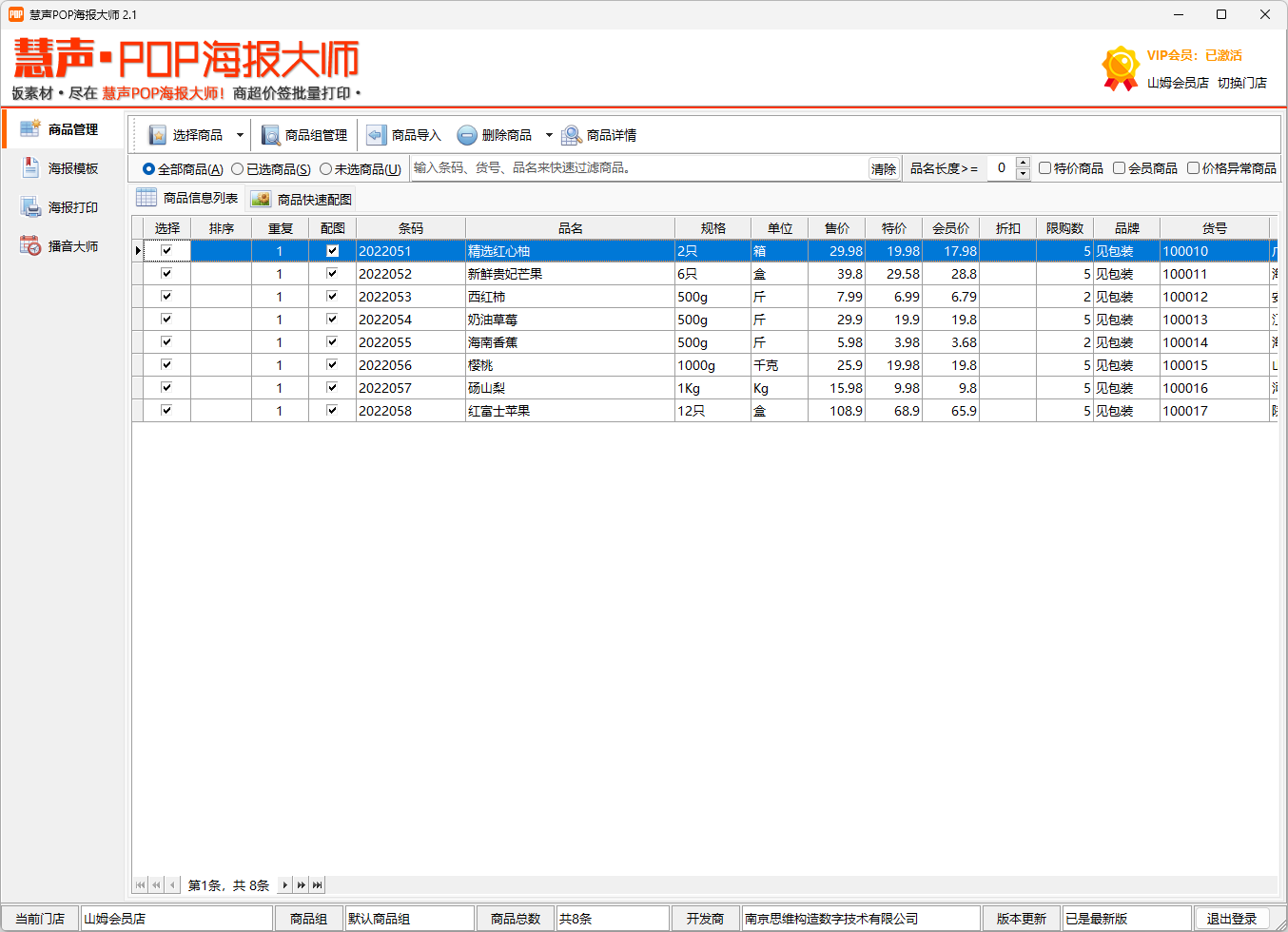This screenshot has width=1288, height=932.
Task: Open the 商品信息列表 tab
Action: click(x=186, y=198)
